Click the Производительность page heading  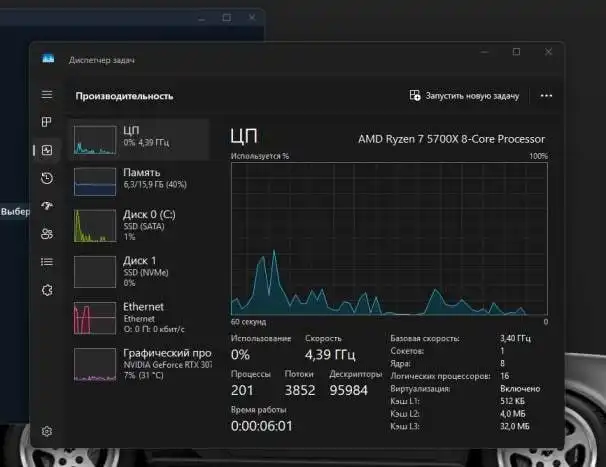pyautogui.click(x=124, y=96)
